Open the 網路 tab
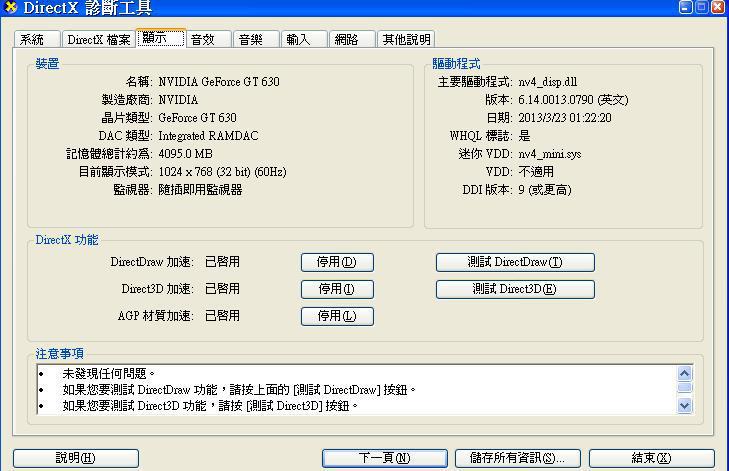Viewport: 729px width, 471px height. (352, 40)
